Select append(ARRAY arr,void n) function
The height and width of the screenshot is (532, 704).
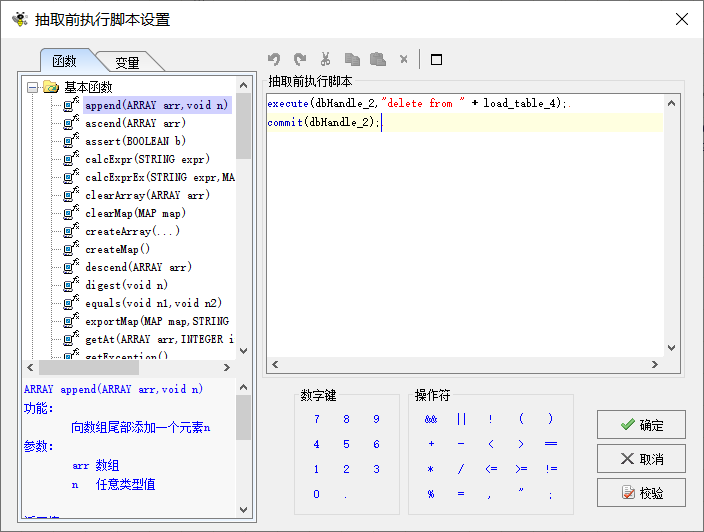(x=157, y=105)
